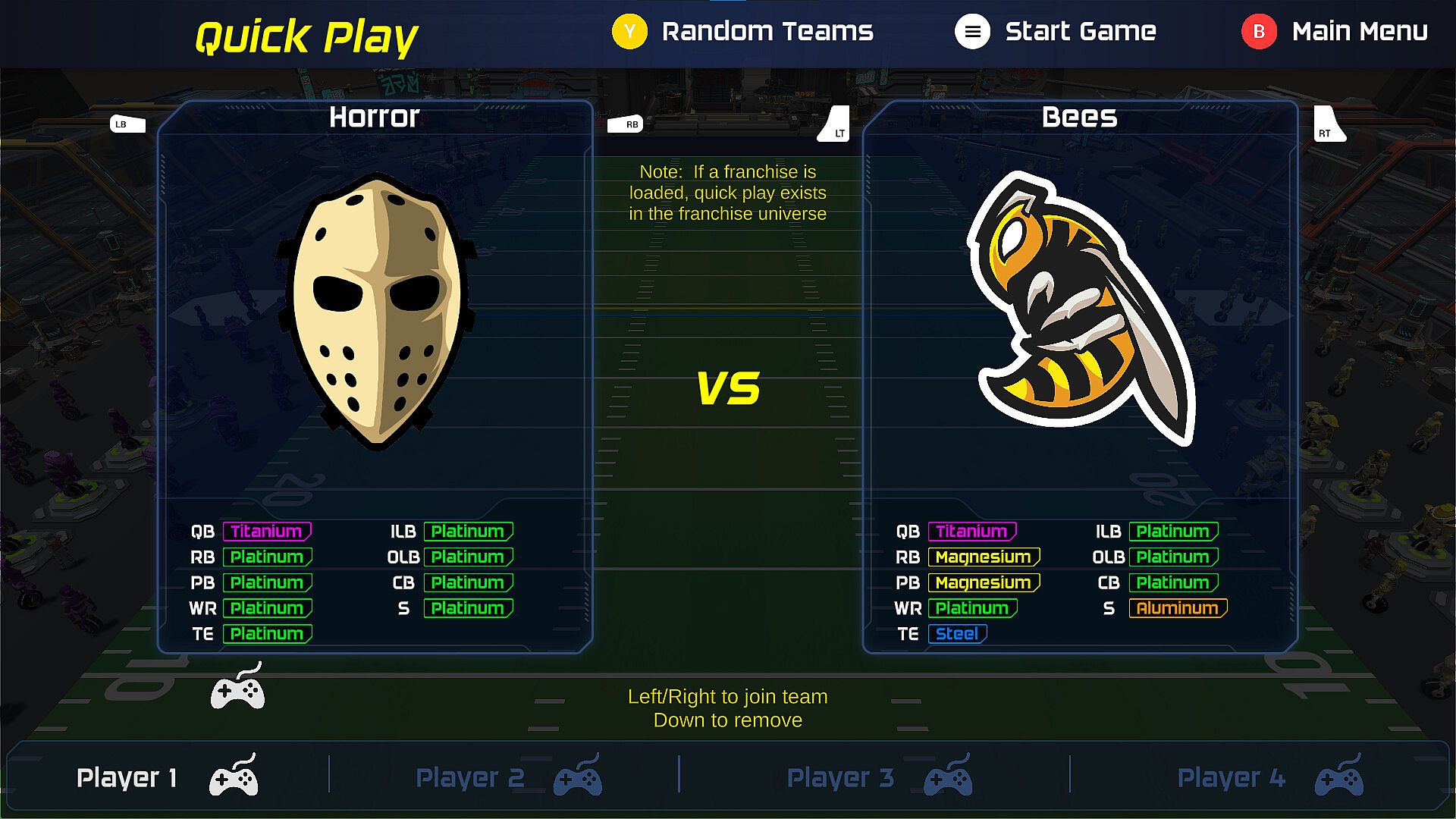Click the Bees team logo
Image resolution: width=1456 pixels, height=819 pixels.
coord(1081,309)
